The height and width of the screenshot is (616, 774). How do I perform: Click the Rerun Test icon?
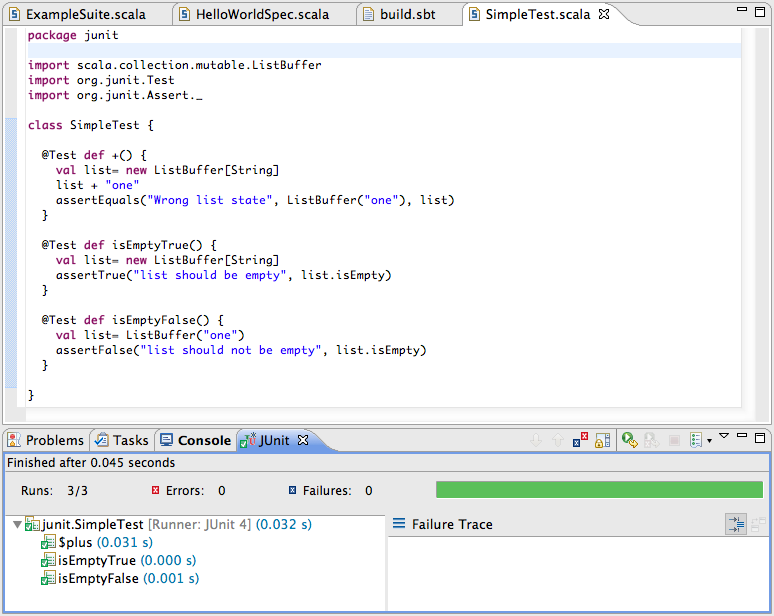(x=629, y=440)
